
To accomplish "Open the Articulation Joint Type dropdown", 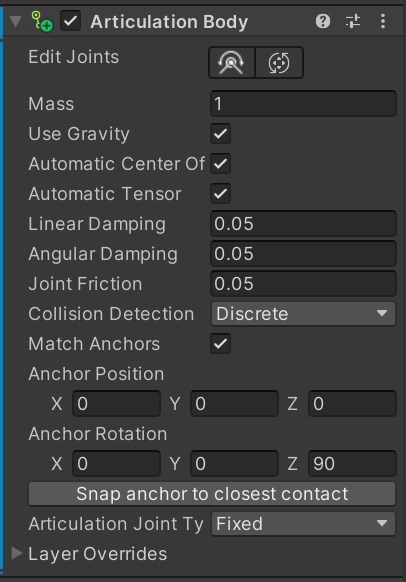I will pyautogui.click(x=303, y=524).
